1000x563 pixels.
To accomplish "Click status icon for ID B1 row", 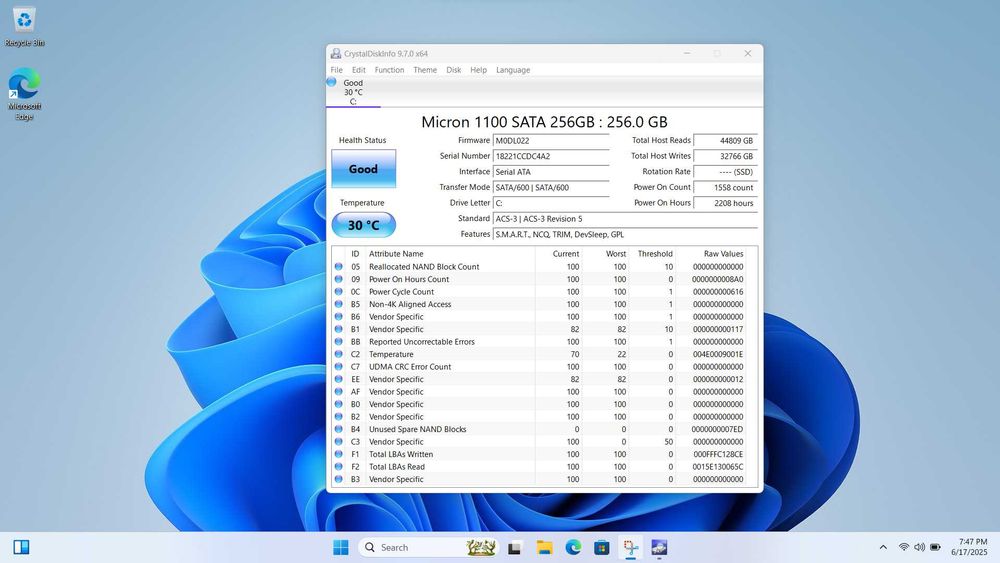I will point(339,329).
